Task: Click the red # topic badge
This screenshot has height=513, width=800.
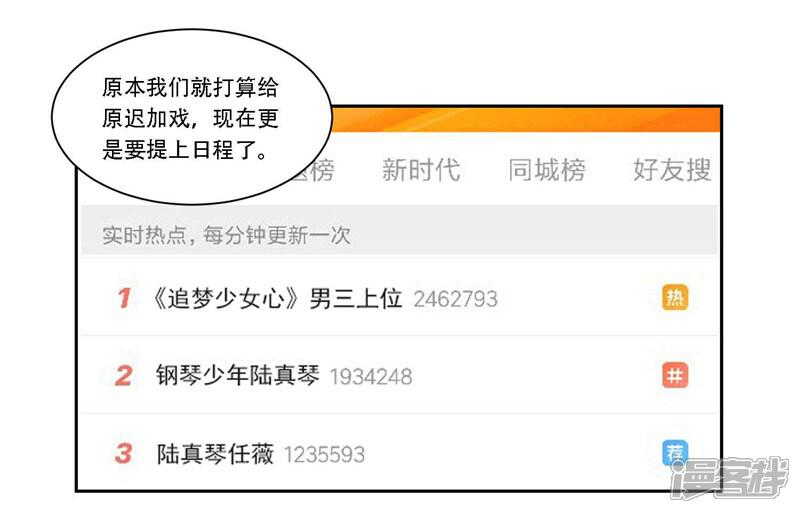Action: [675, 376]
